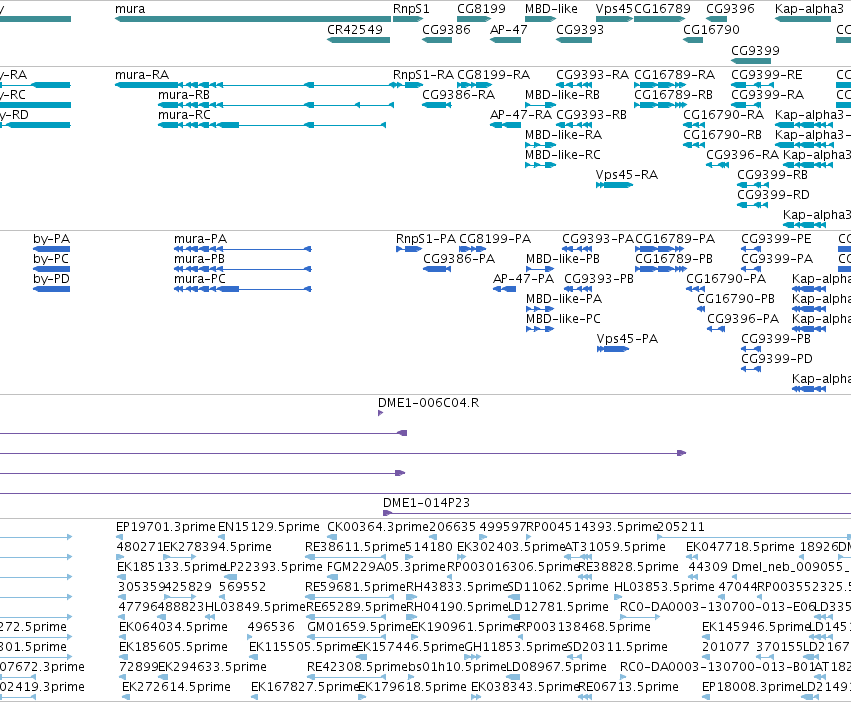Click the AP-47 gene label
The height and width of the screenshot is (702, 851).
pyautogui.click(x=509, y=29)
